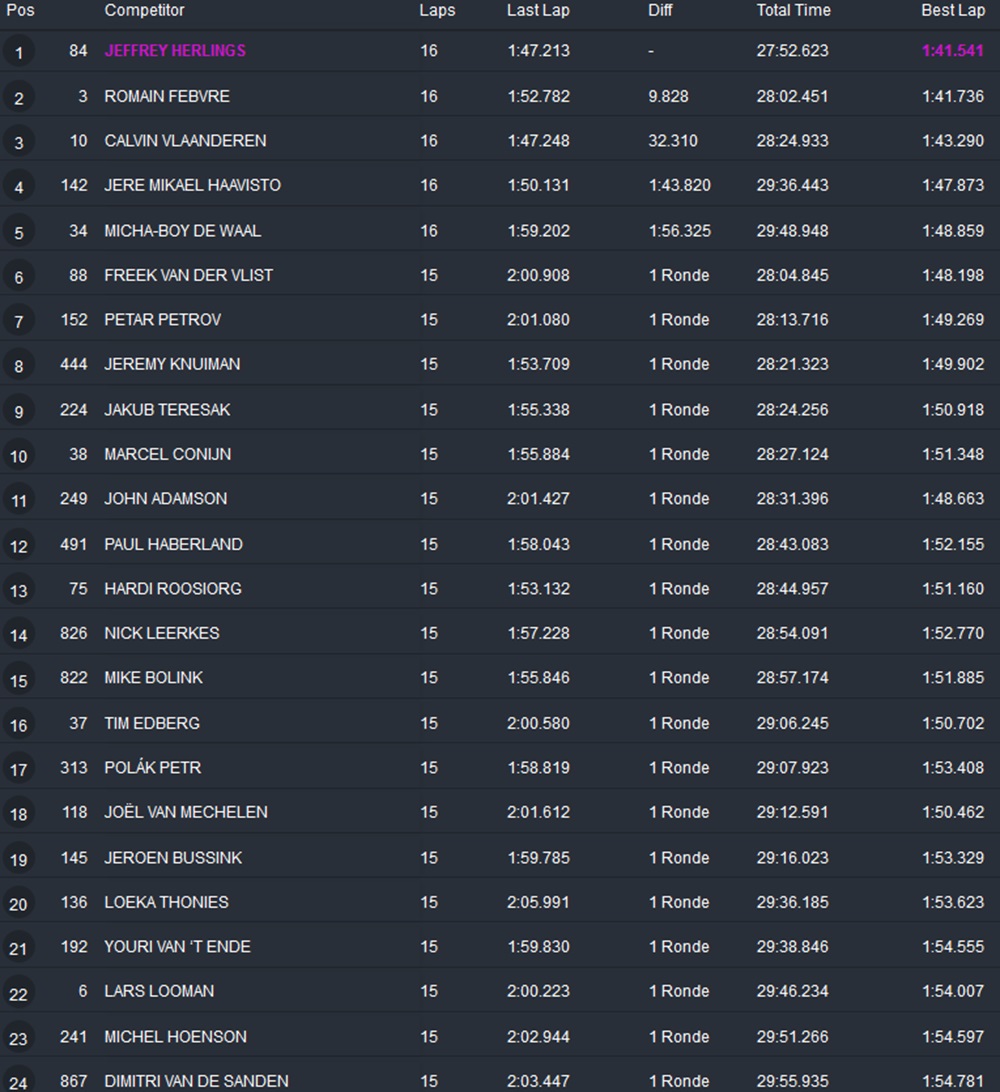Screen dimensions: 1000x1092
Task: Click the position 8 circle badge
Action: click(18, 366)
